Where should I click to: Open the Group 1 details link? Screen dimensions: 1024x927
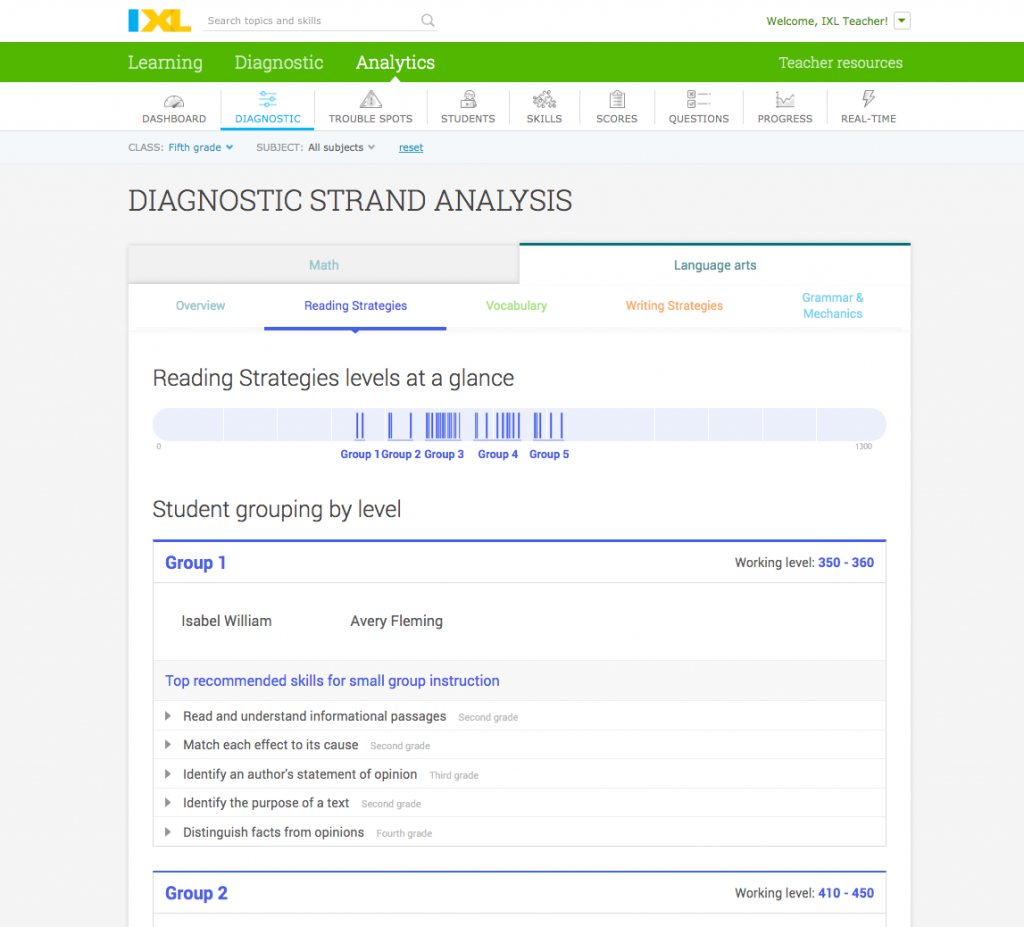pyautogui.click(x=195, y=562)
